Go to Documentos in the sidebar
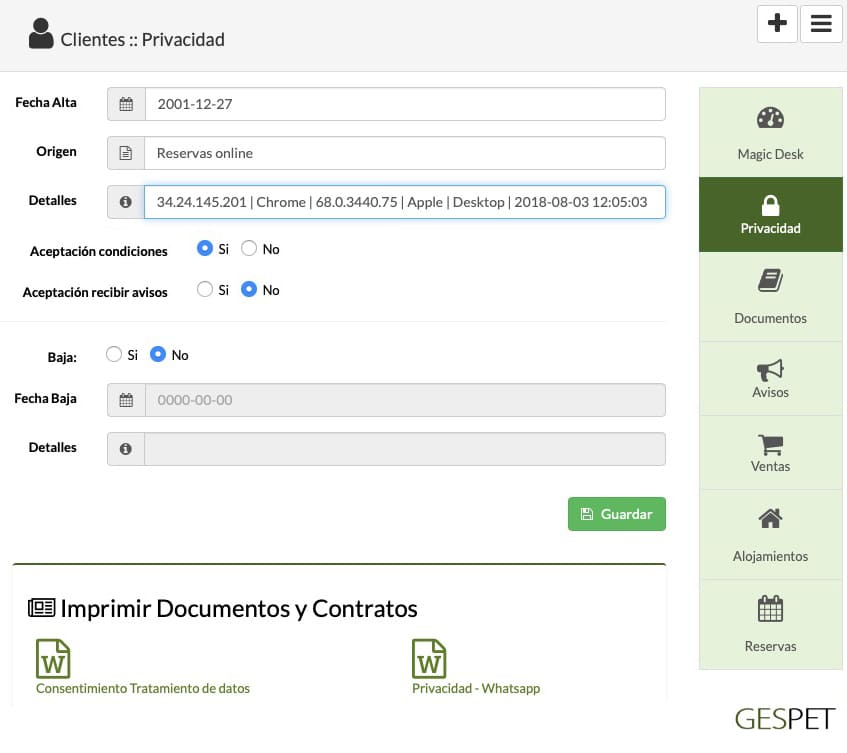This screenshot has width=847, height=753. (770, 297)
